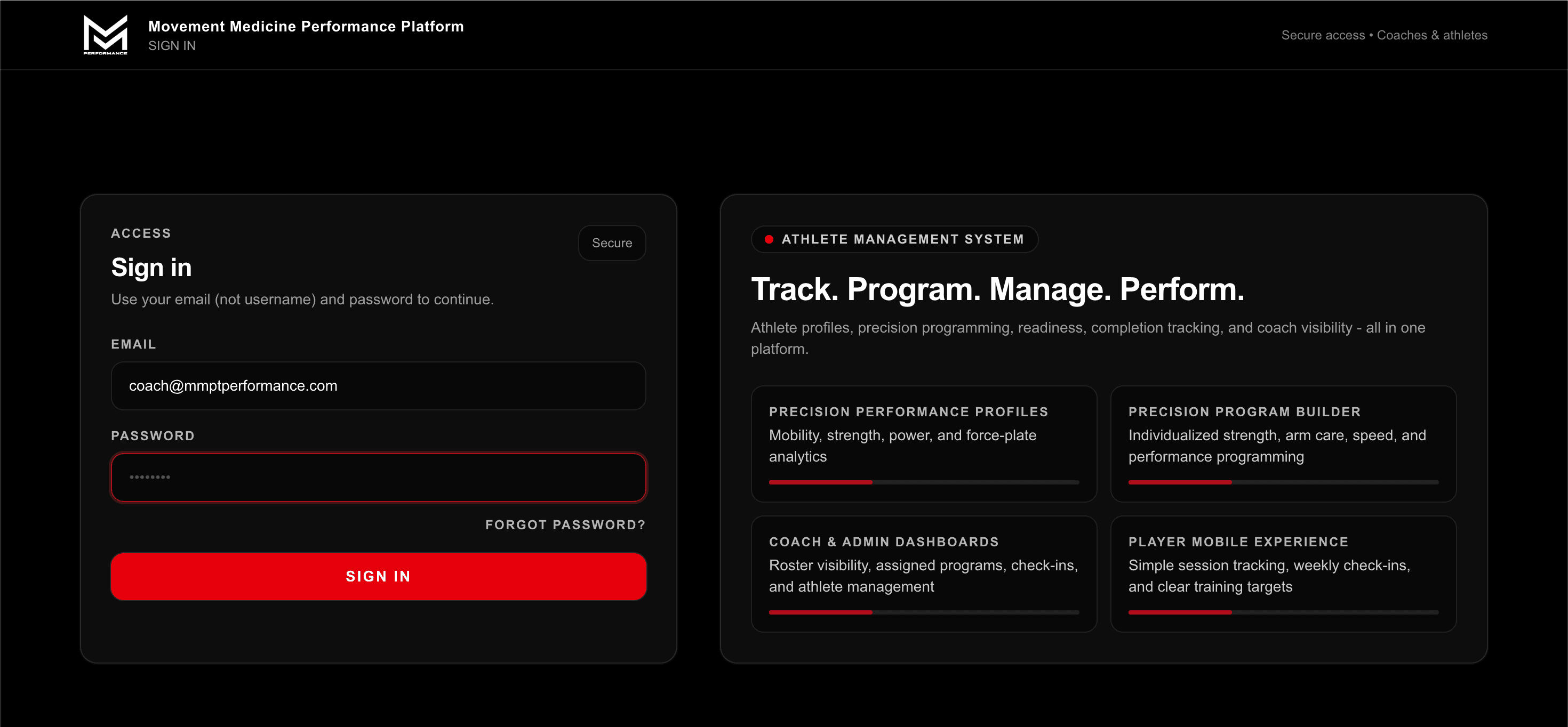Viewport: 1568px width, 727px height.
Task: Click the Athlete Management System pill
Action: point(894,239)
